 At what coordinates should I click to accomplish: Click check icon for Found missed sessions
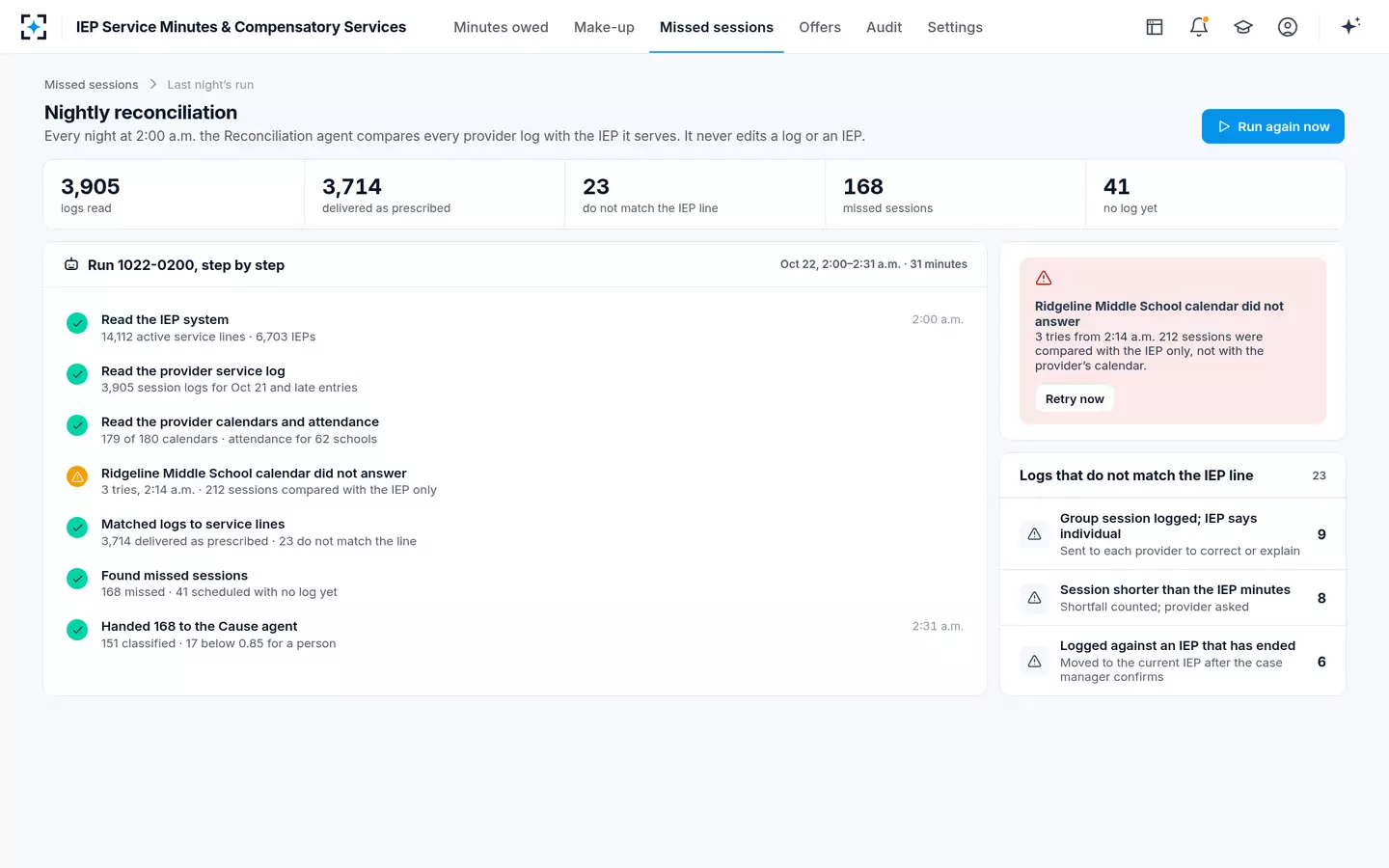77,579
